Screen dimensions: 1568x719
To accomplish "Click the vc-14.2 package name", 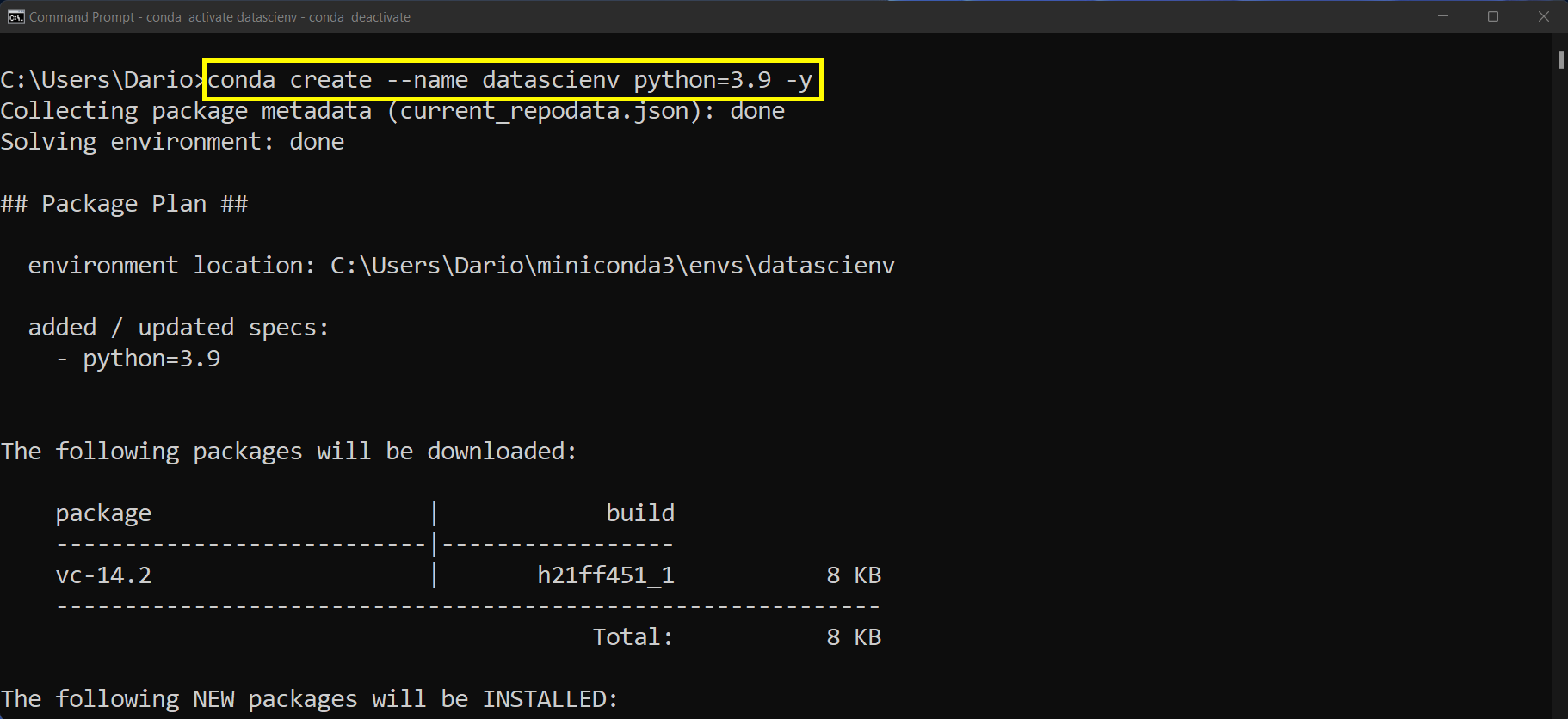I will point(103,575).
